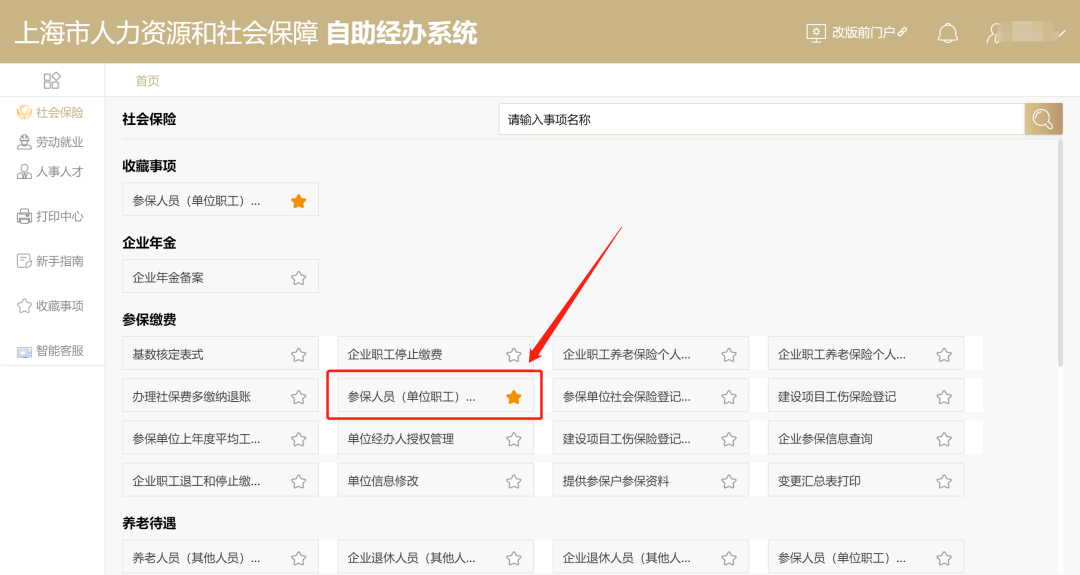Open 企业参保信息查询 item
Screen dimensions: 1080x575
tap(866, 439)
